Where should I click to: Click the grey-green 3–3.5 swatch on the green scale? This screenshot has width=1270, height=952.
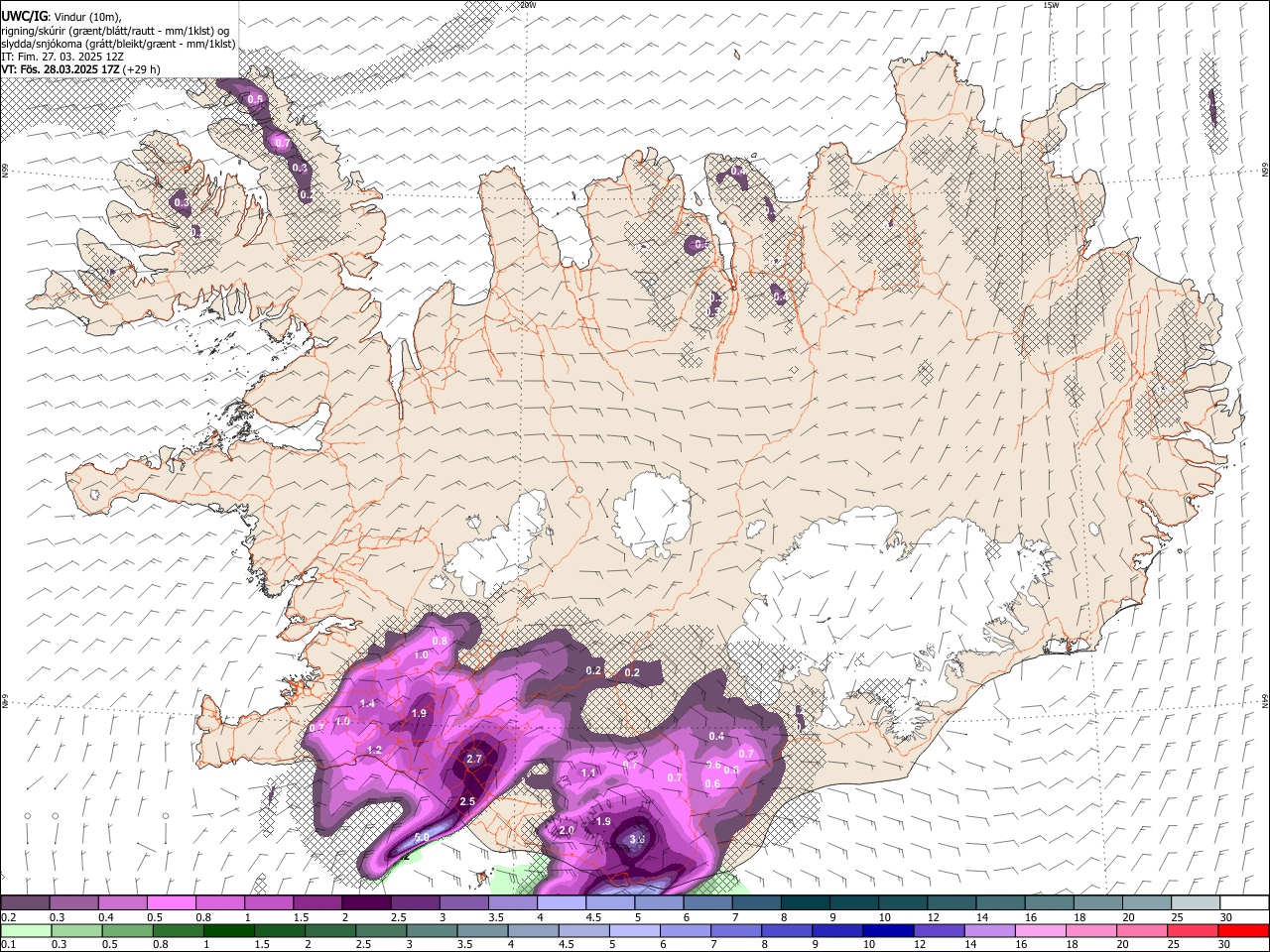(x=431, y=930)
